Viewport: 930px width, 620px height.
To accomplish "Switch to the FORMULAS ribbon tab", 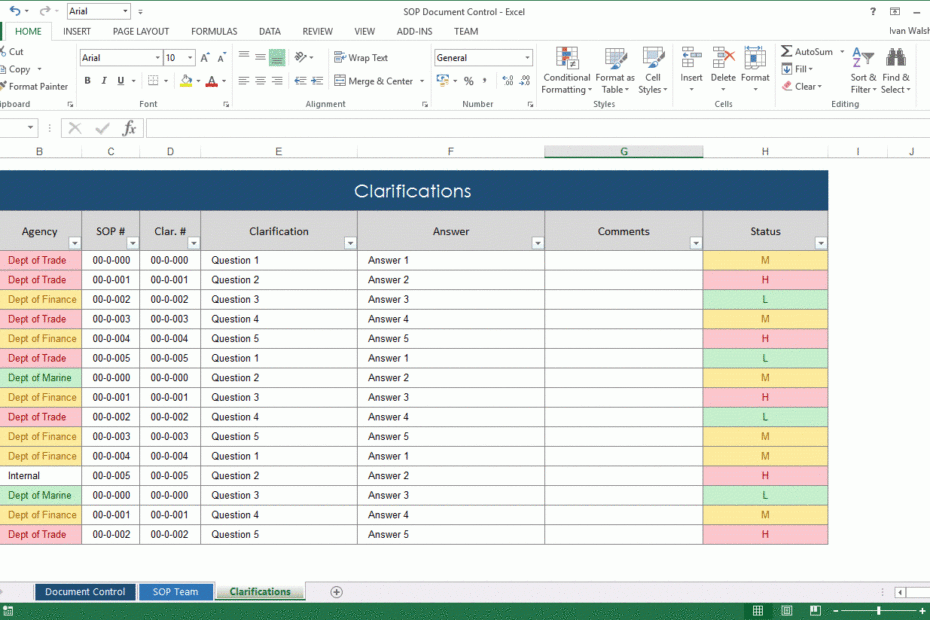I will tap(213, 31).
